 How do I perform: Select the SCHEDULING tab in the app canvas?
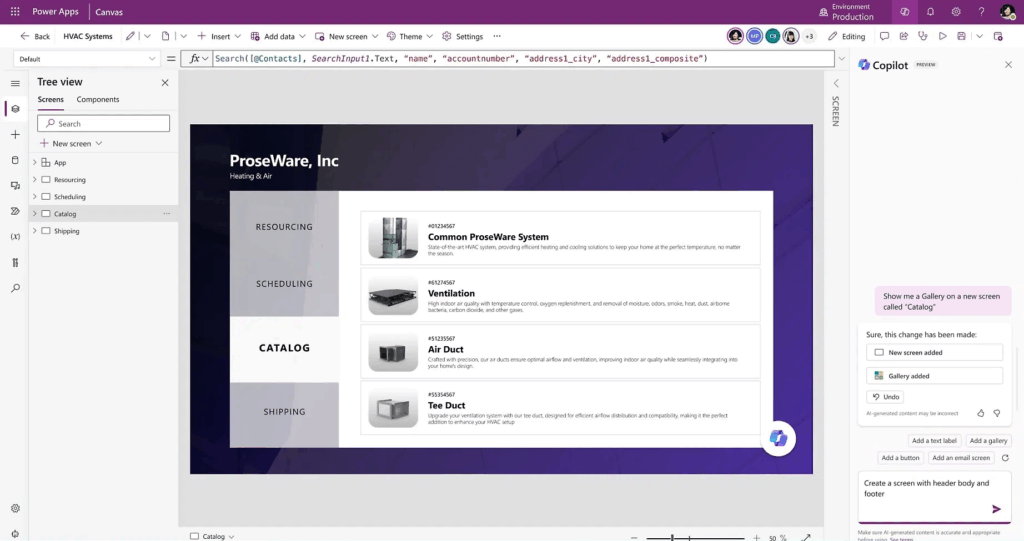pos(284,284)
